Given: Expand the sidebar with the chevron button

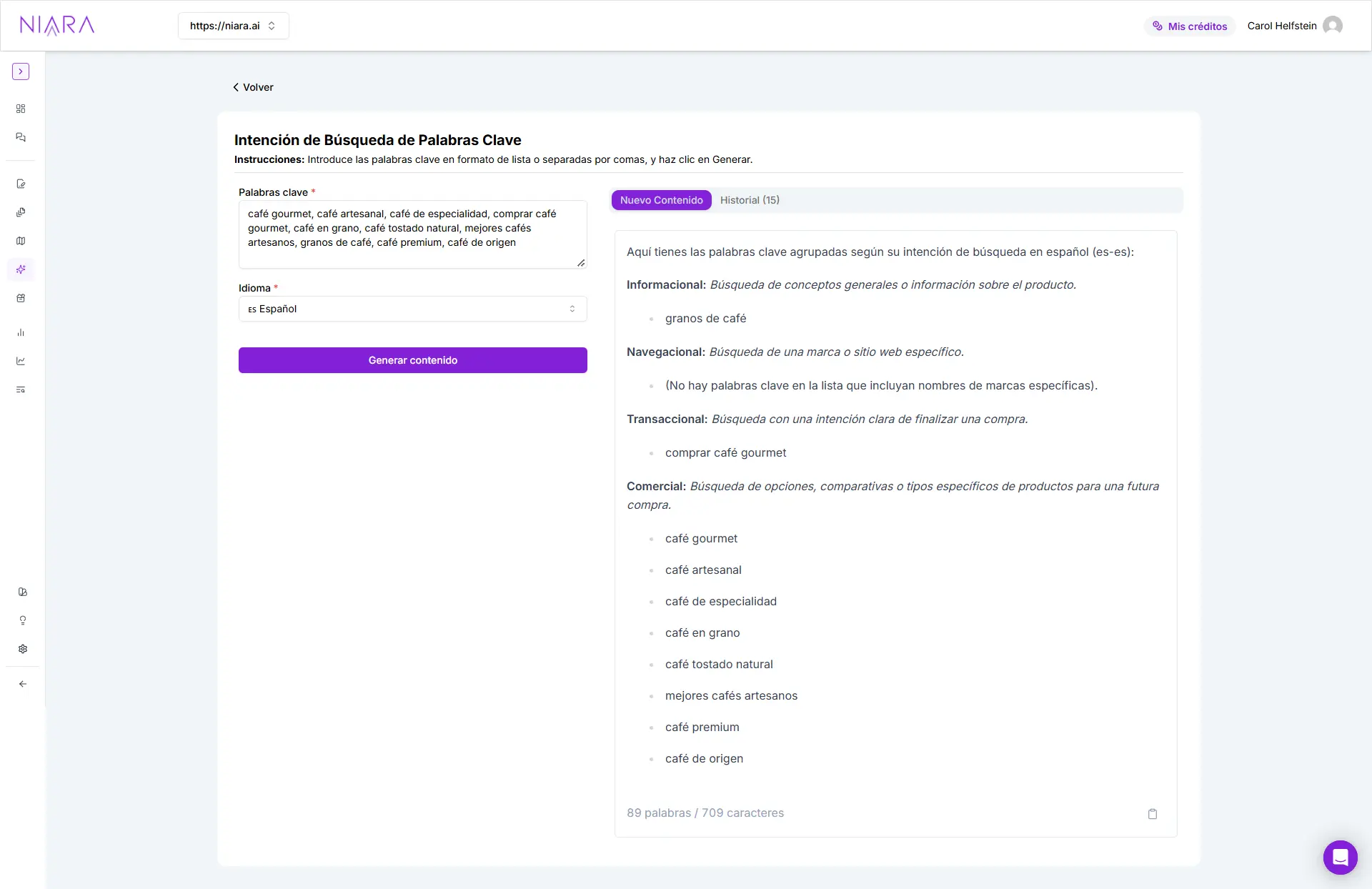Looking at the screenshot, I should [21, 71].
